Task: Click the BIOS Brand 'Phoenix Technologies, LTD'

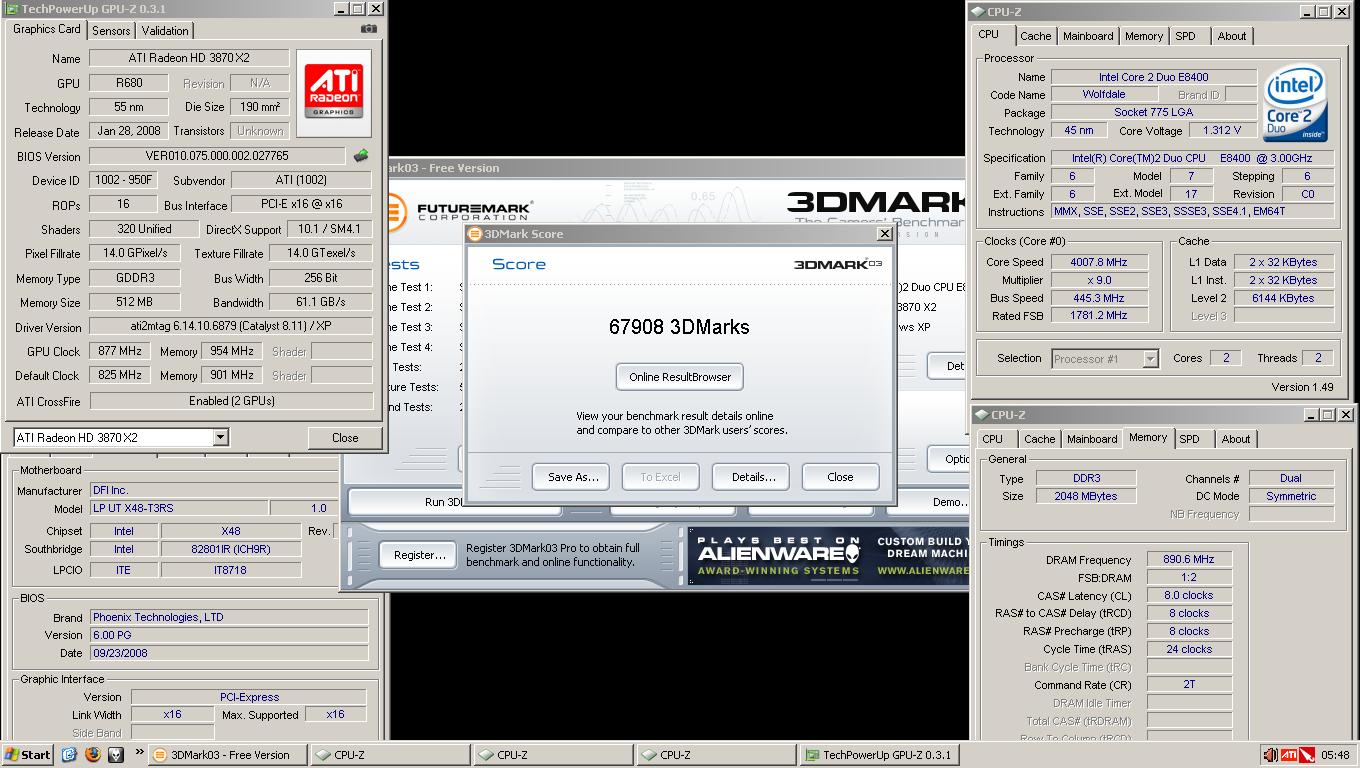Action: coord(229,617)
